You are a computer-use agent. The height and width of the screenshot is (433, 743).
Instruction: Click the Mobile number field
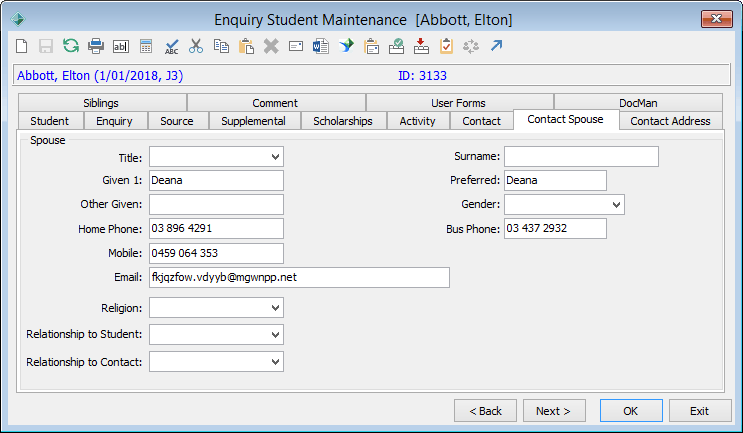pyautogui.click(x=217, y=253)
